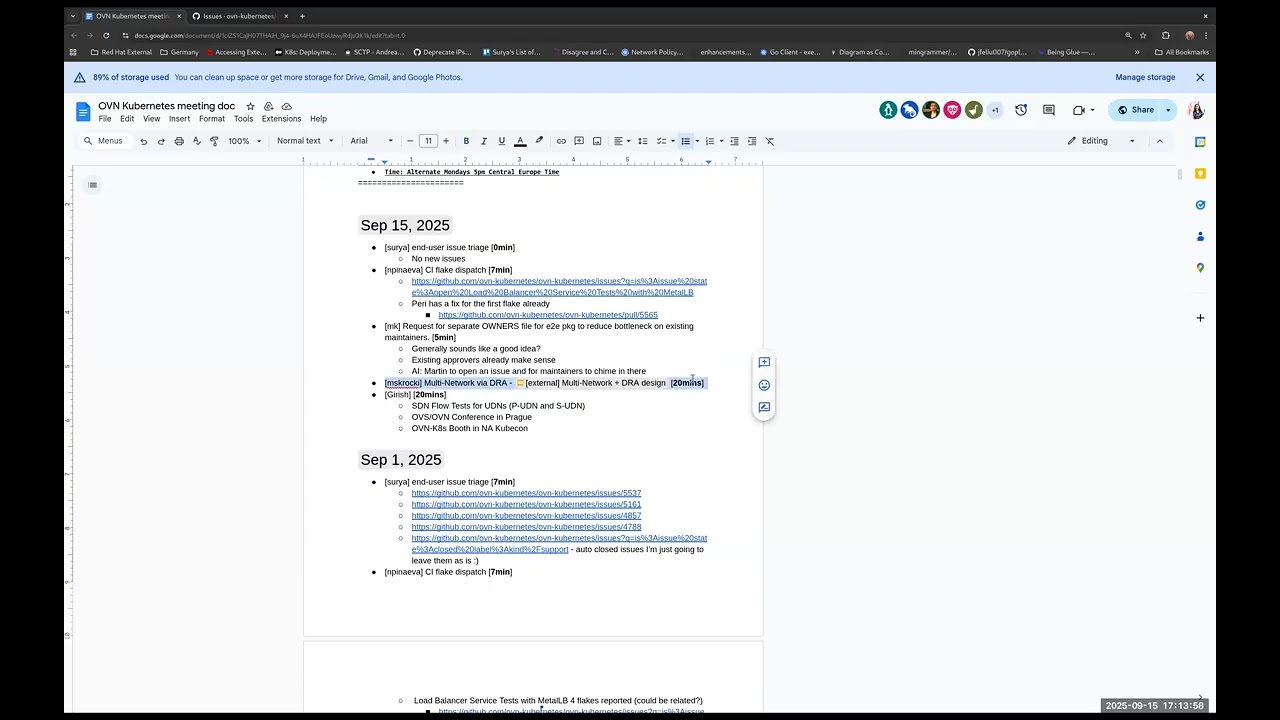Click the Redo arrow in the toolbar
The height and width of the screenshot is (720, 1280).
161,141
